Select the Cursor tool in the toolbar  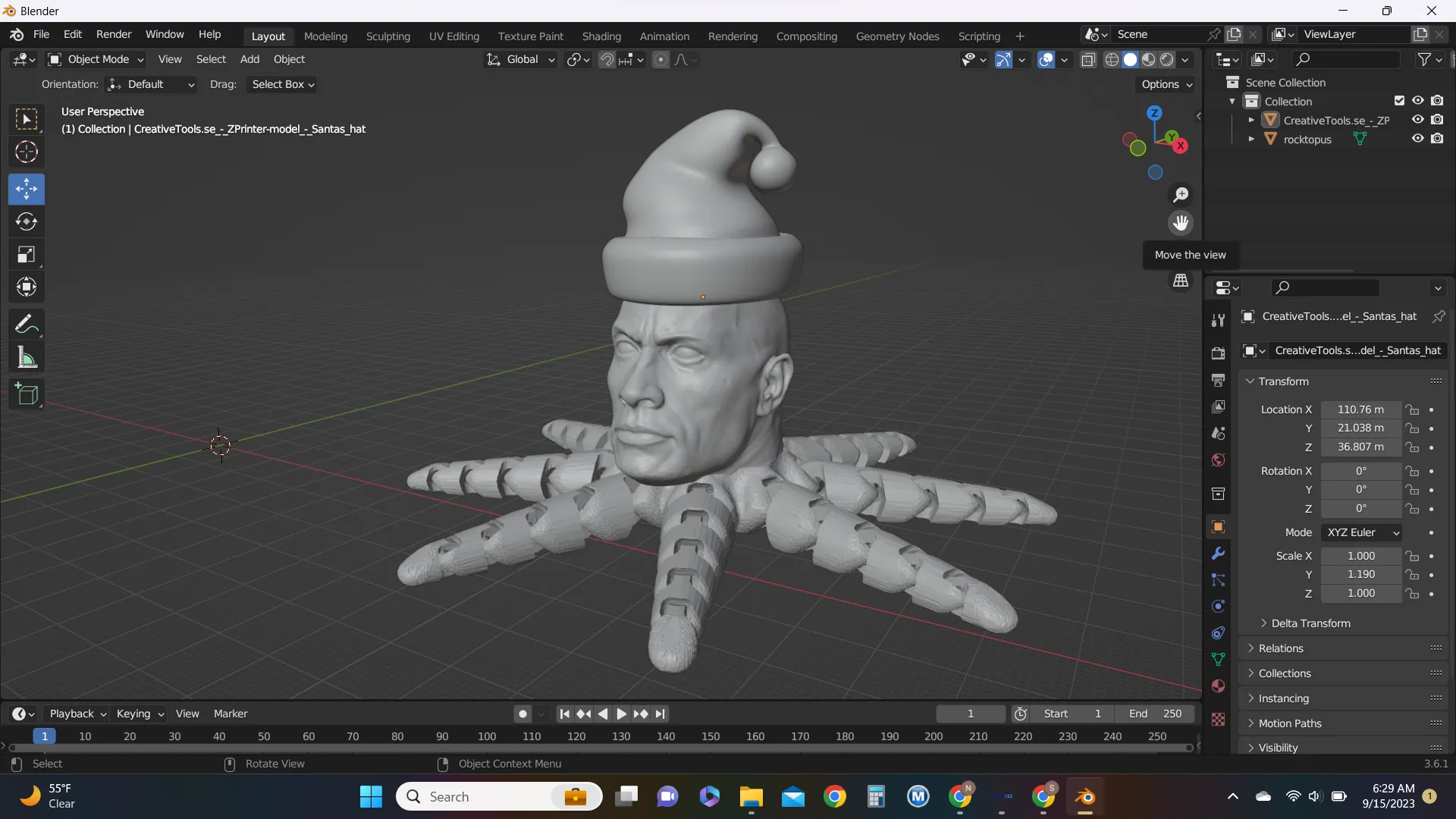coord(27,152)
